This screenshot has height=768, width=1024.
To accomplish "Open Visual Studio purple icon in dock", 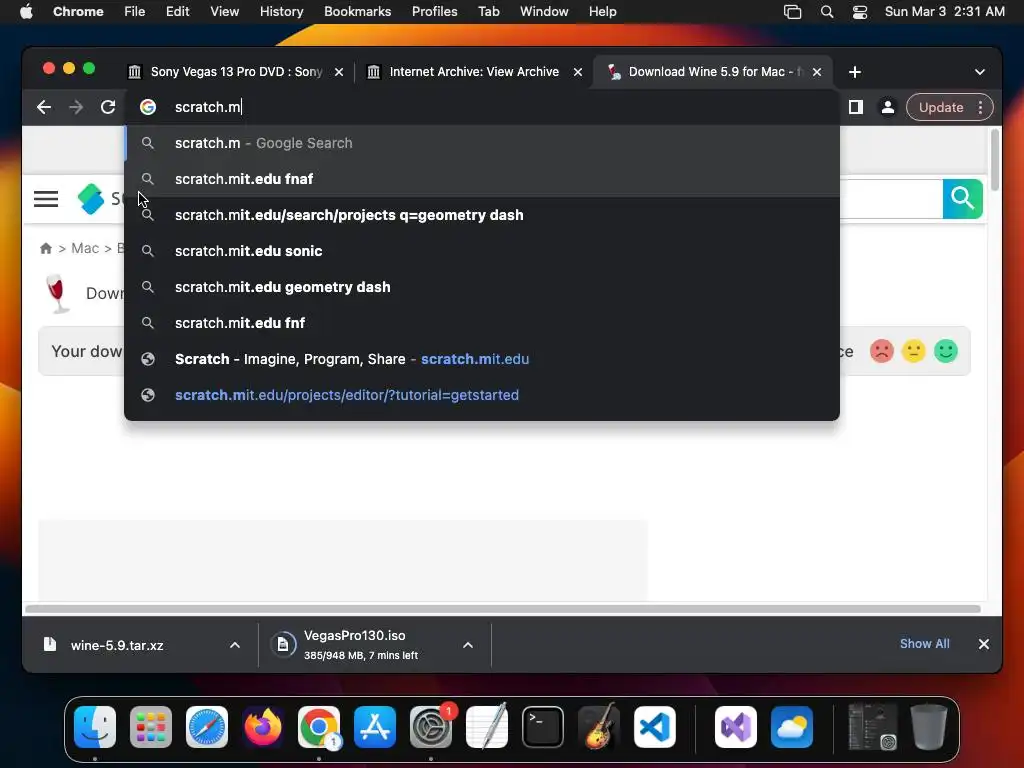I will coord(736,727).
